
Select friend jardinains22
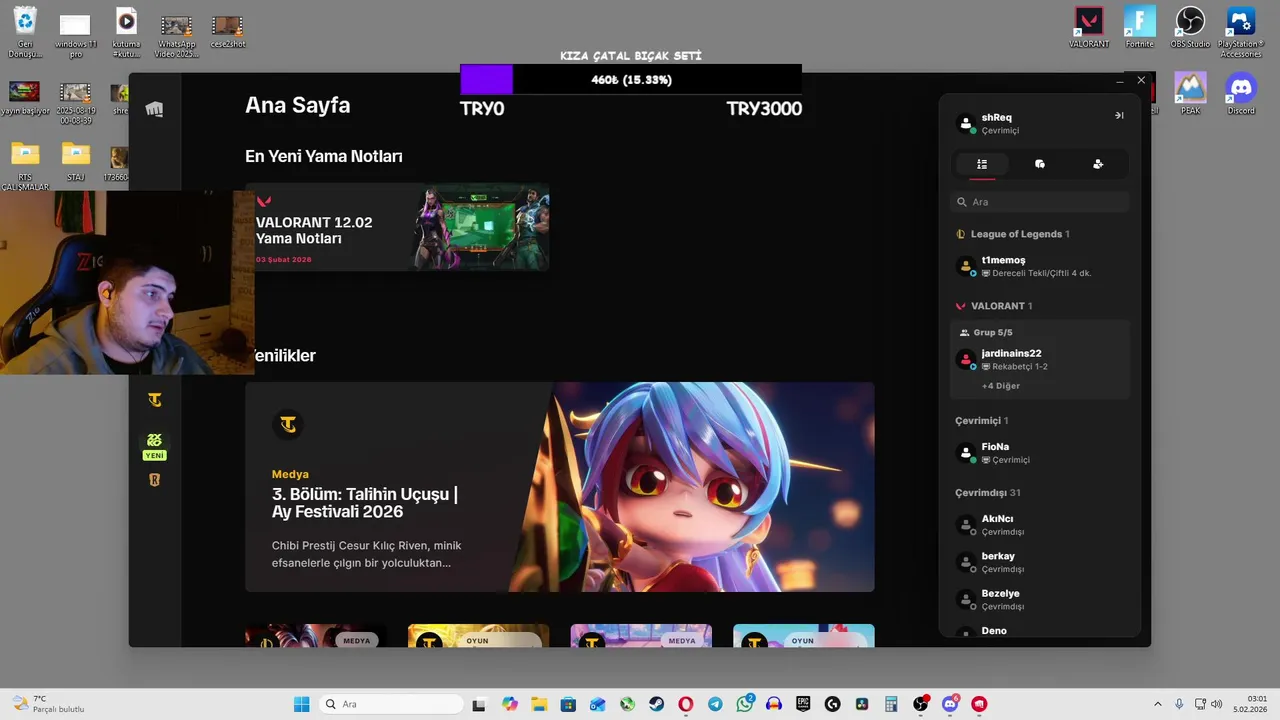(1040, 359)
